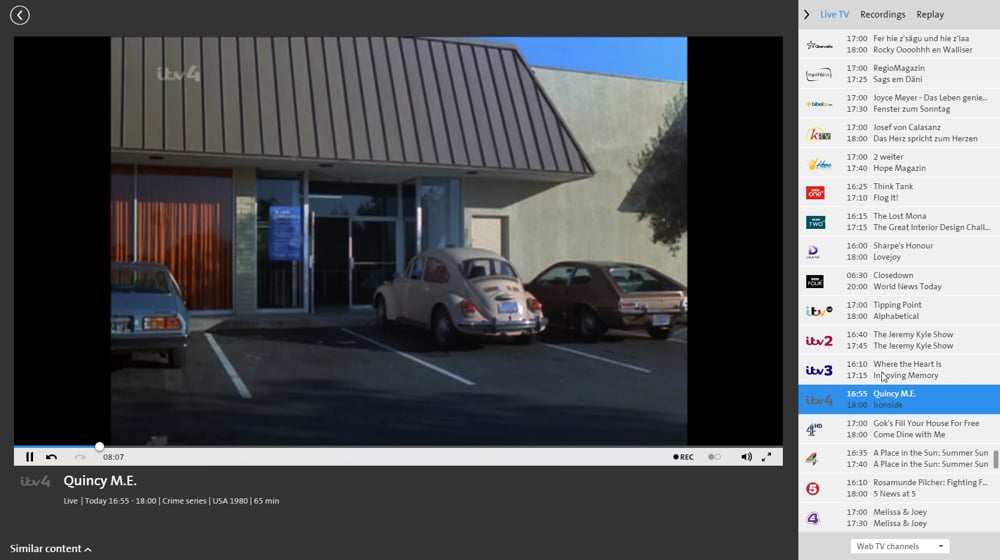Image resolution: width=1000 pixels, height=560 pixels.
Task: Select the ITV2 channel logo
Action: coord(819,341)
